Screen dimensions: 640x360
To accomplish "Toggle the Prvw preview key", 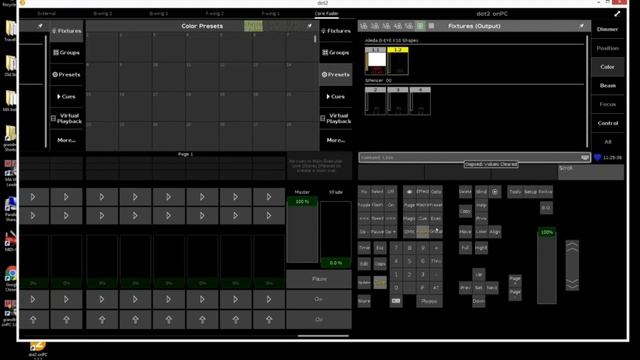I will point(482,218).
